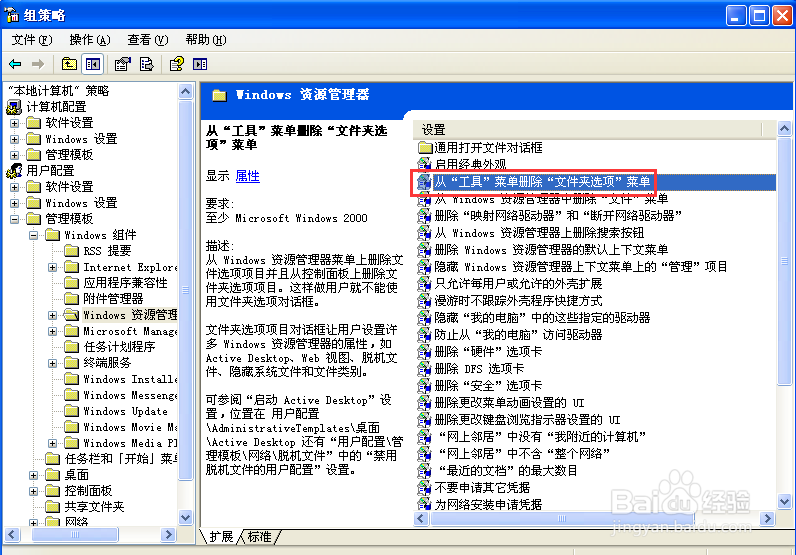796x555 pixels.
Task: Click policy icon beside 启用经典外观
Action: [x=424, y=165]
